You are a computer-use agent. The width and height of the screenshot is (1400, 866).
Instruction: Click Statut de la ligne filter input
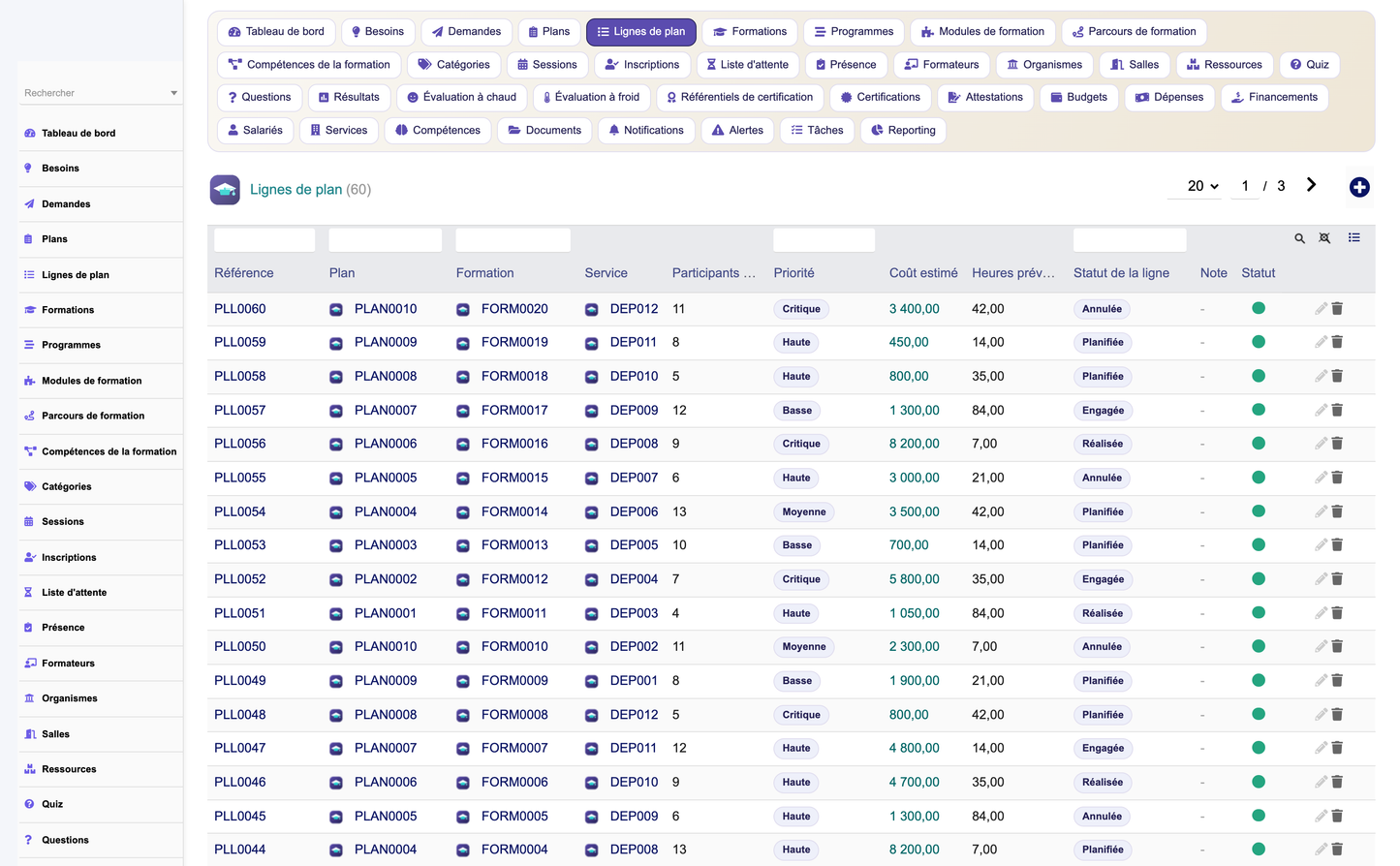(1130, 239)
